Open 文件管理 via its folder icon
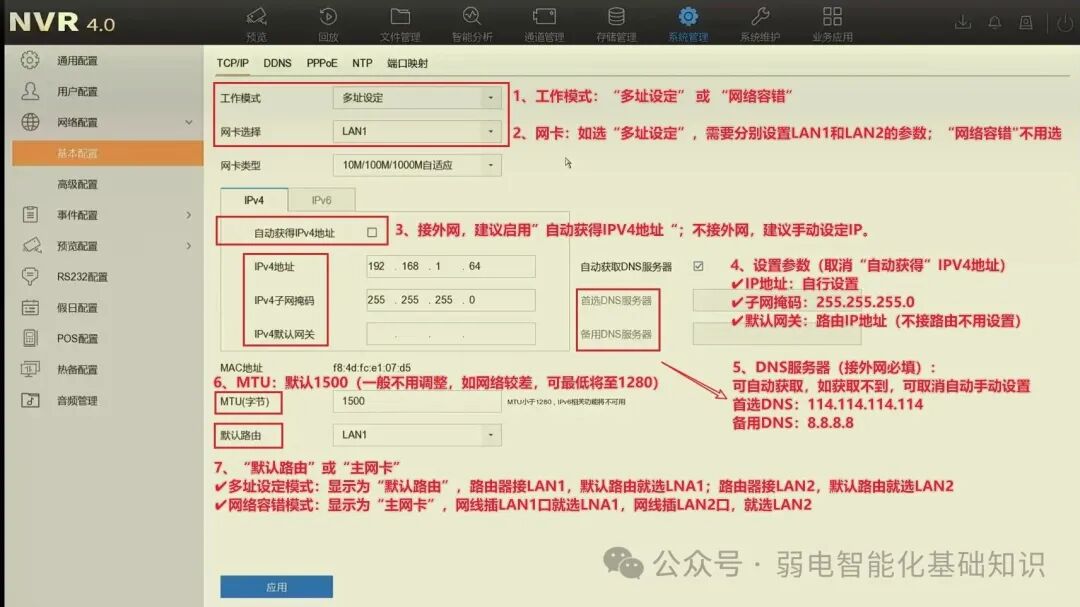1080x607 pixels. point(400,22)
